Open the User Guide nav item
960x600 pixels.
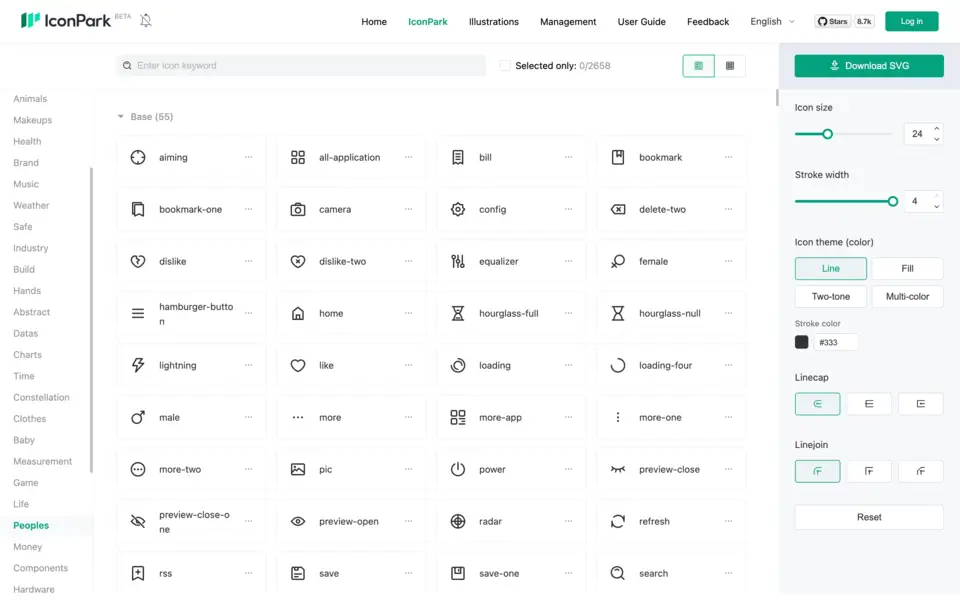(641, 21)
